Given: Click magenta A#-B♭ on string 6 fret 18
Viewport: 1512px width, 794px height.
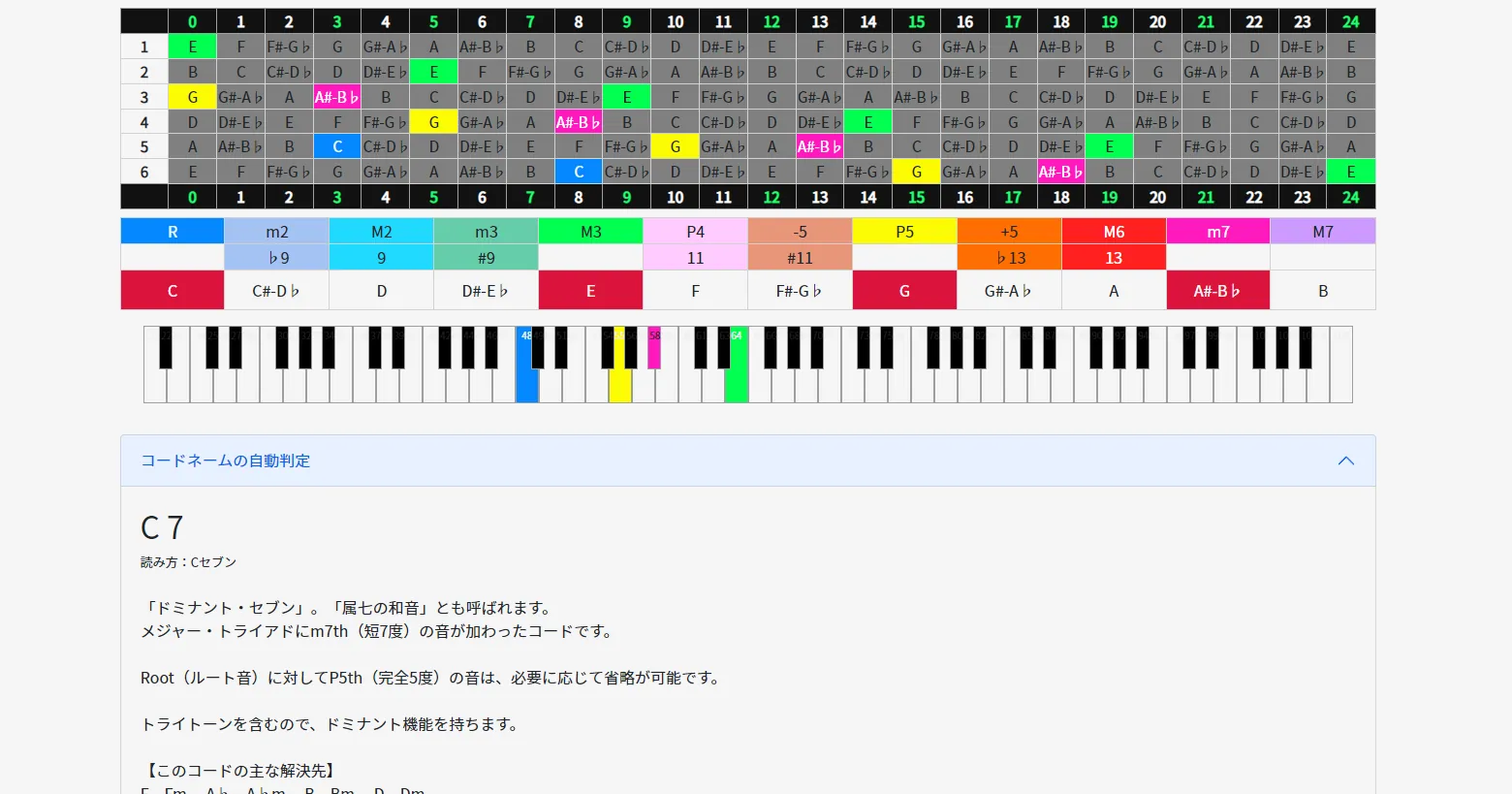Looking at the screenshot, I should (x=1061, y=172).
